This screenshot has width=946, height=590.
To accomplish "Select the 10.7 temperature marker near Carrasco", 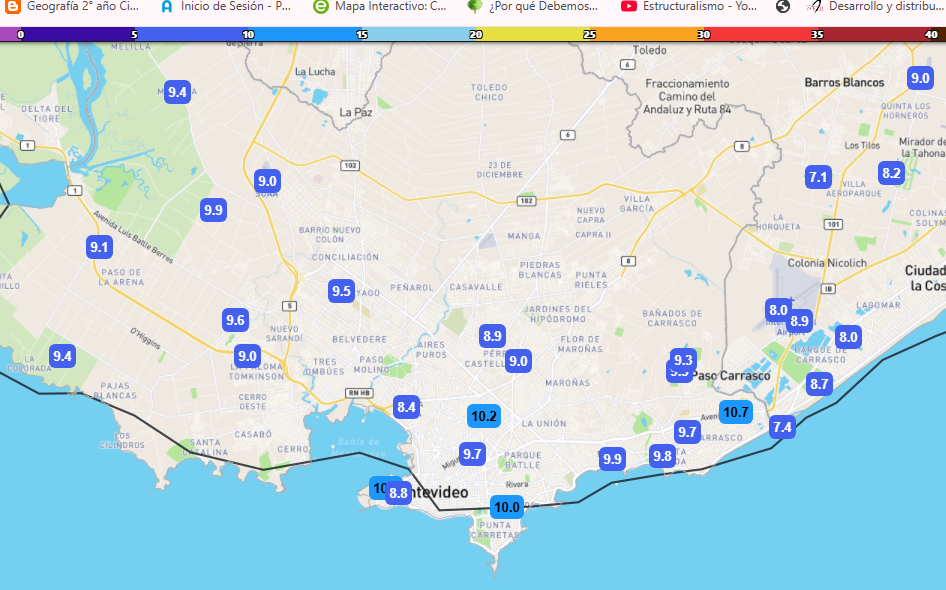I will 735,412.
